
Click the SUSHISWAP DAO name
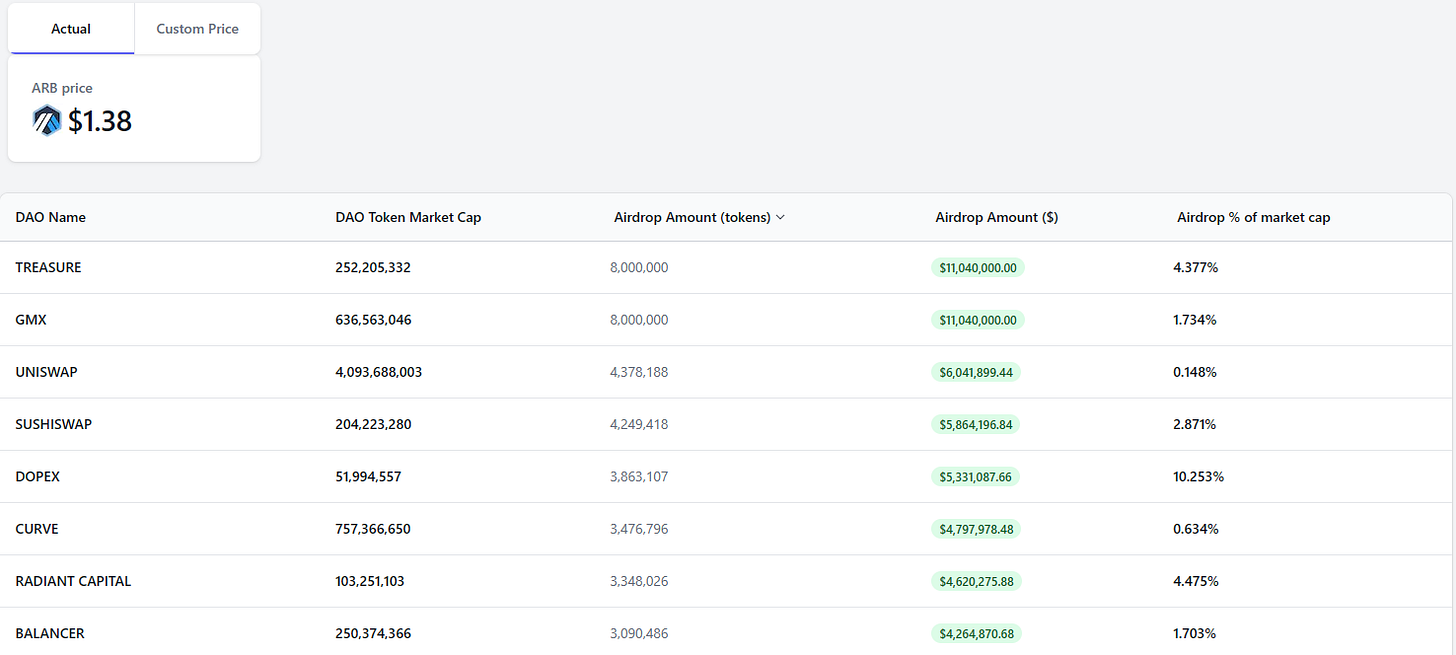coord(54,424)
